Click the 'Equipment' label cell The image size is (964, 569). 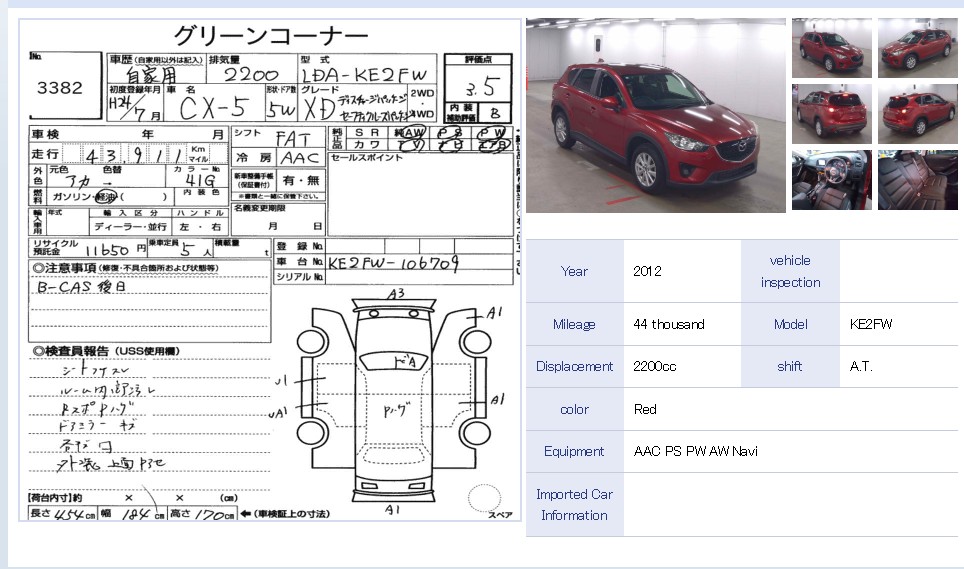(574, 451)
